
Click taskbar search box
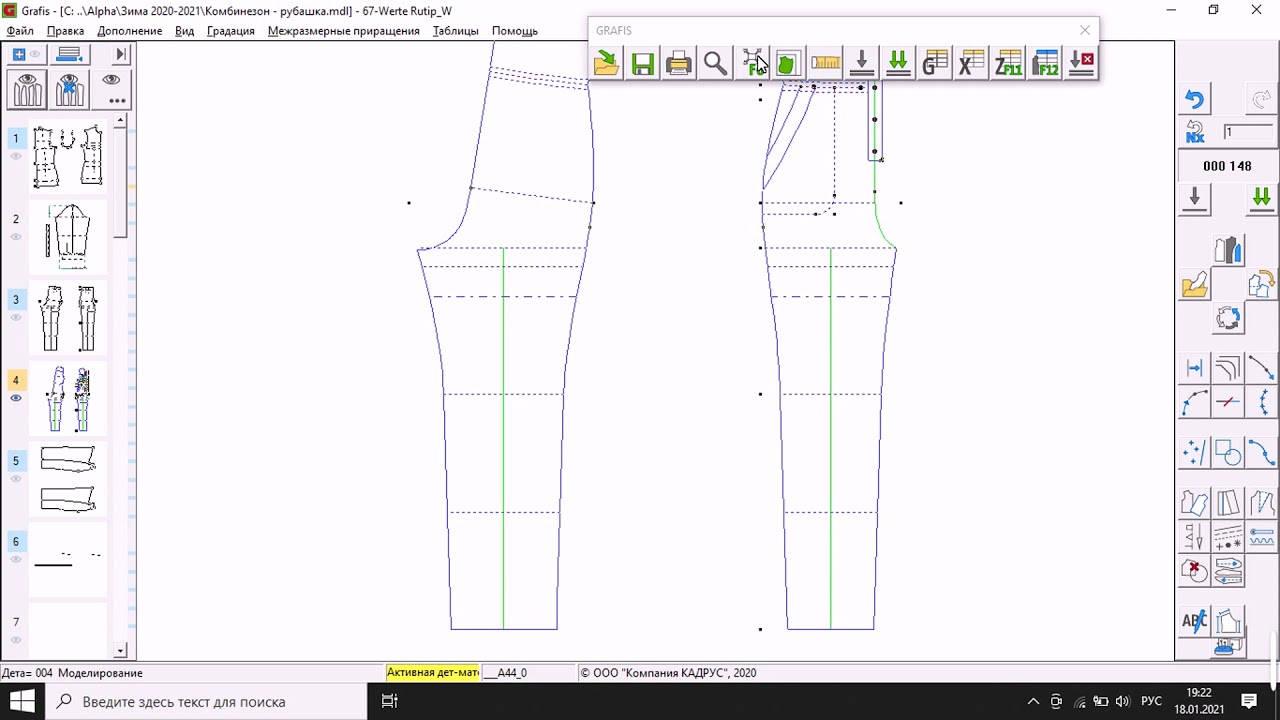coord(208,701)
